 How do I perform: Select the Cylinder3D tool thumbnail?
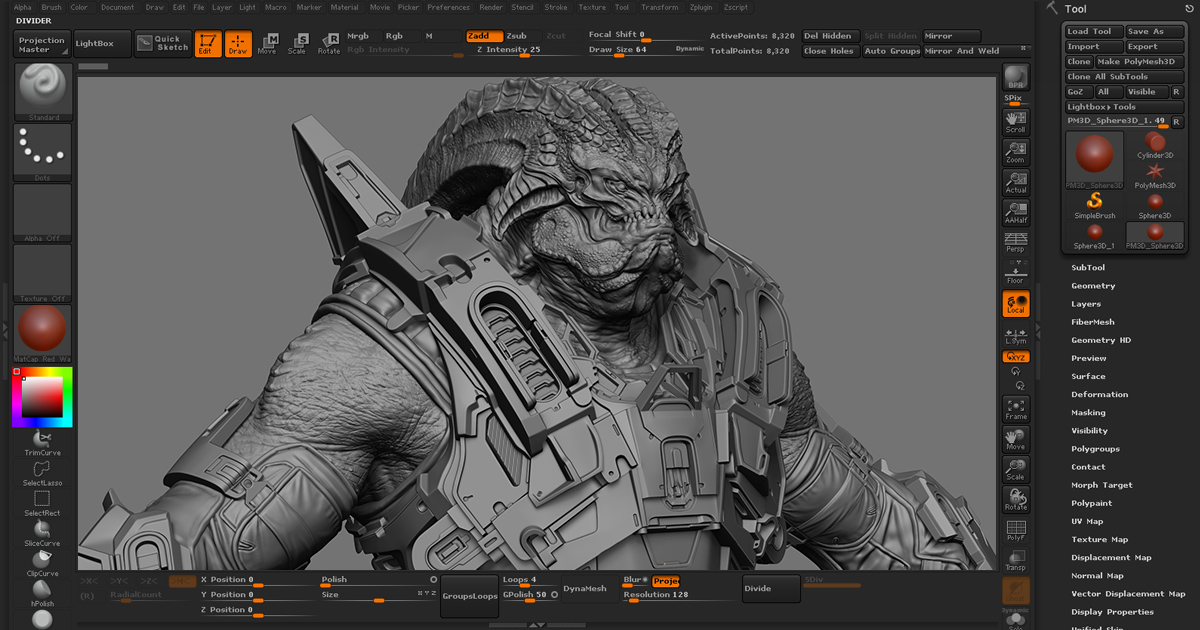click(x=1155, y=144)
